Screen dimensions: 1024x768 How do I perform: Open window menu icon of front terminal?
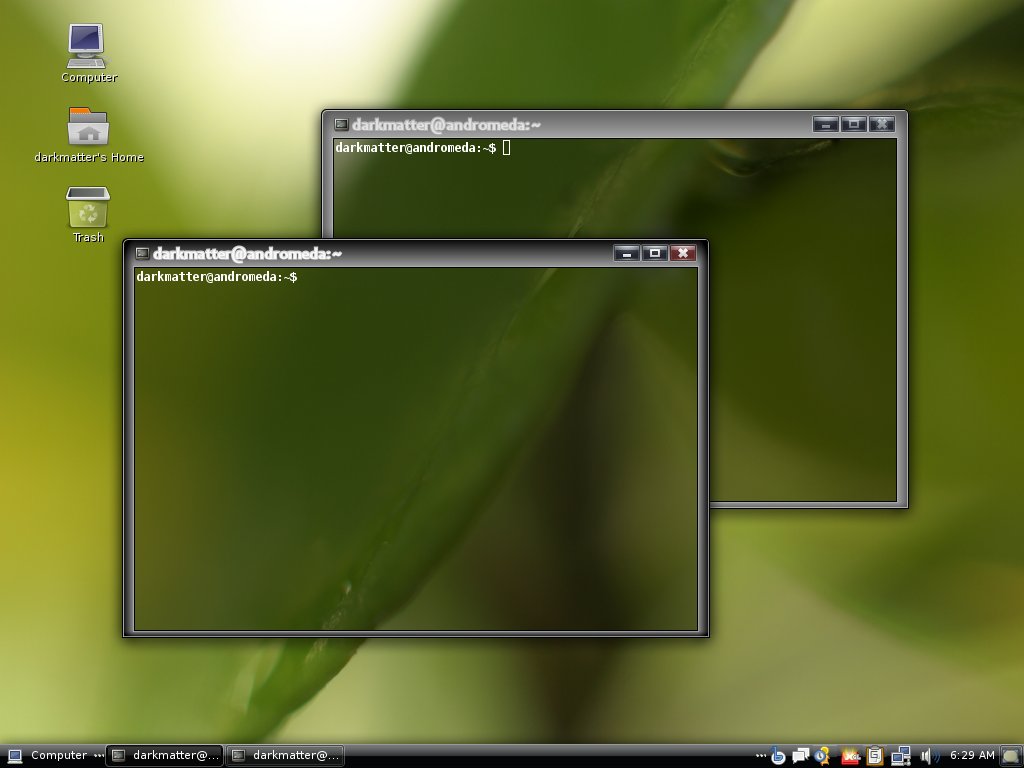[x=142, y=253]
